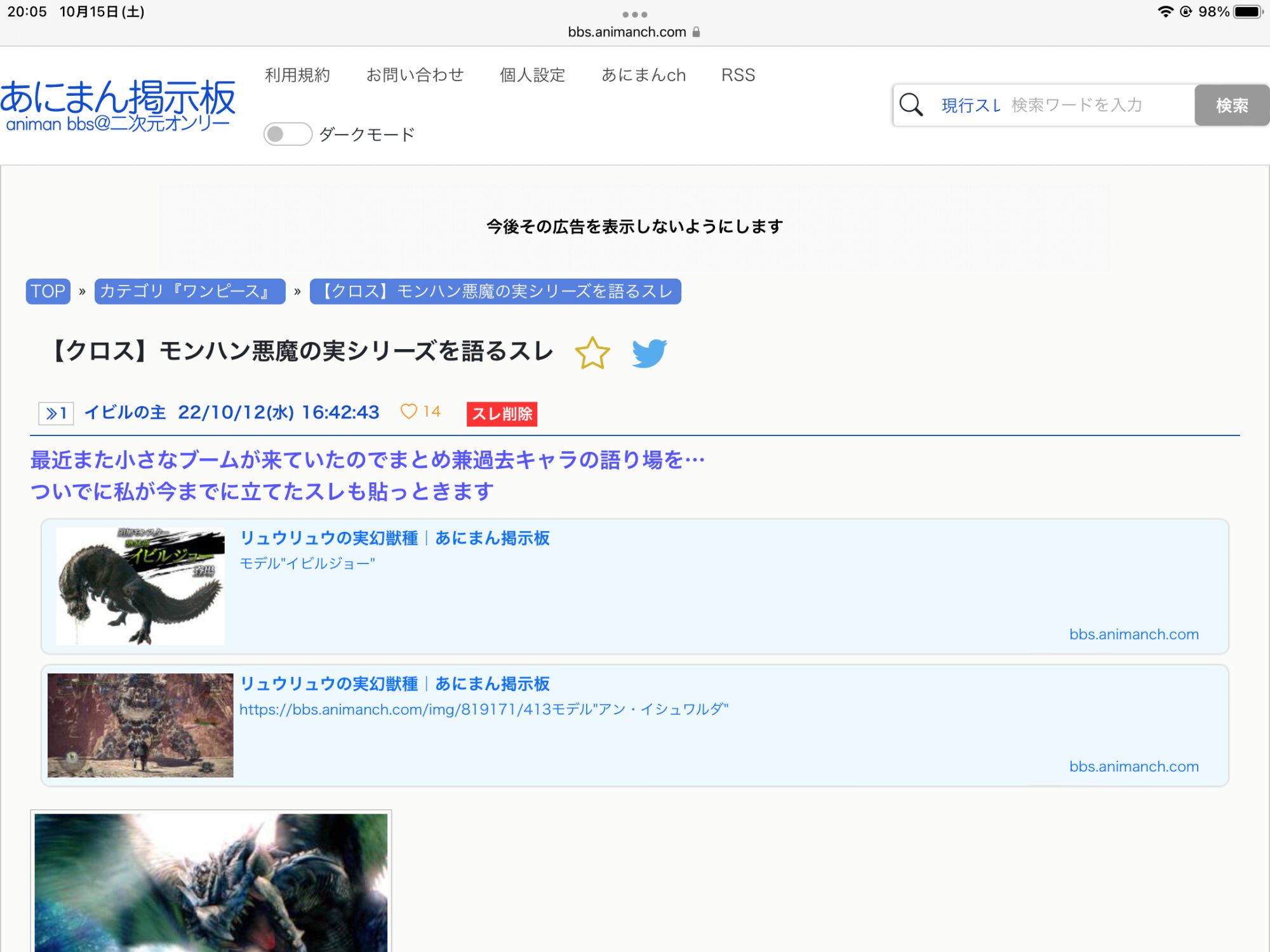Click the heart like icon with 14
The width and height of the screenshot is (1270, 952).
410,412
